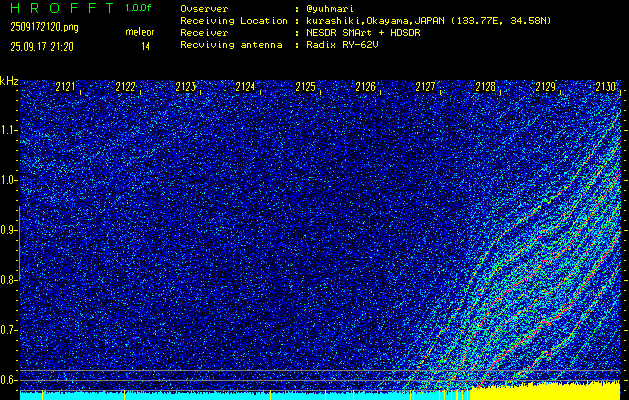Image resolution: width=629 pixels, height=400 pixels.
Task: Click the 2126 time marker
Action: pos(365,87)
